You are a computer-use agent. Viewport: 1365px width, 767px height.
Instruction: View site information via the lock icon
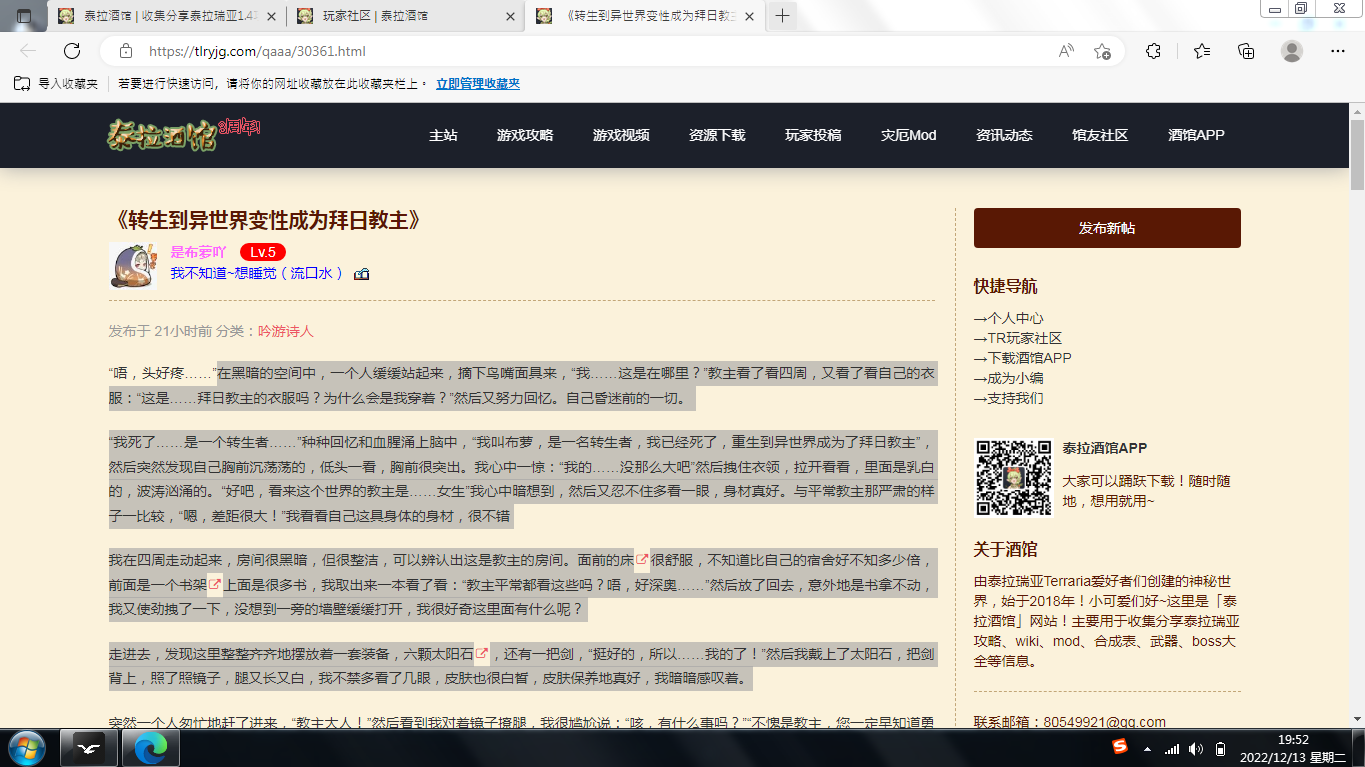point(125,51)
